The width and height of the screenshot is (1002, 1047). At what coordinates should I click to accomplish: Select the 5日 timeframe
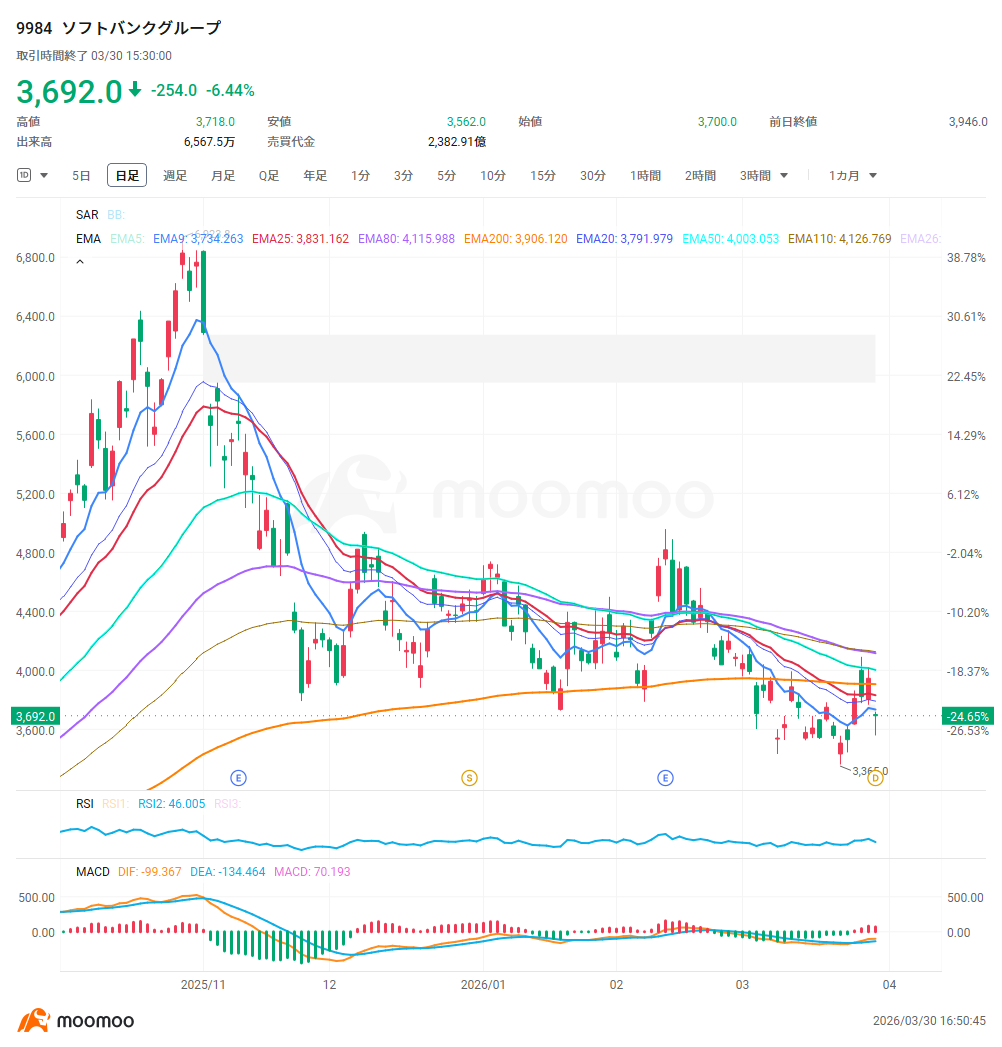(x=81, y=176)
